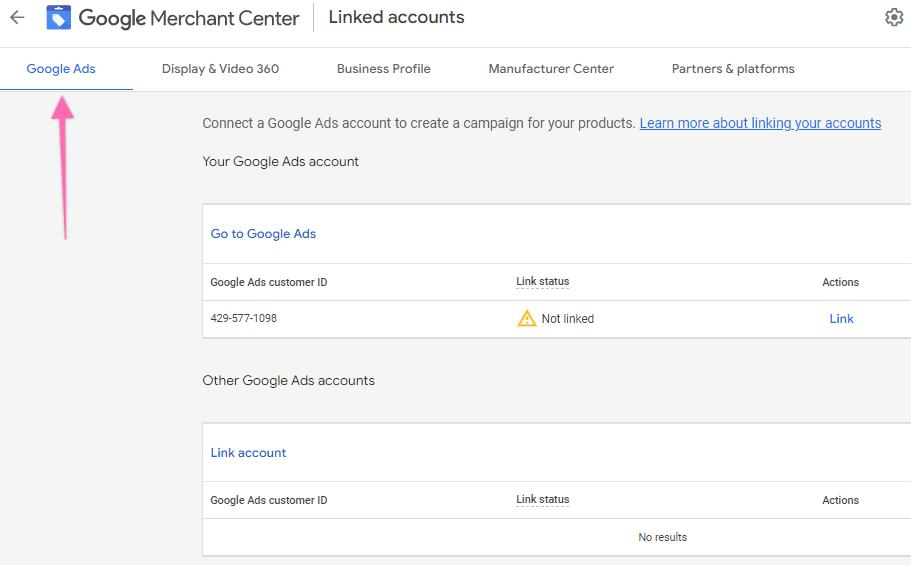Click the Google Merchant Center wordmark text

189,18
